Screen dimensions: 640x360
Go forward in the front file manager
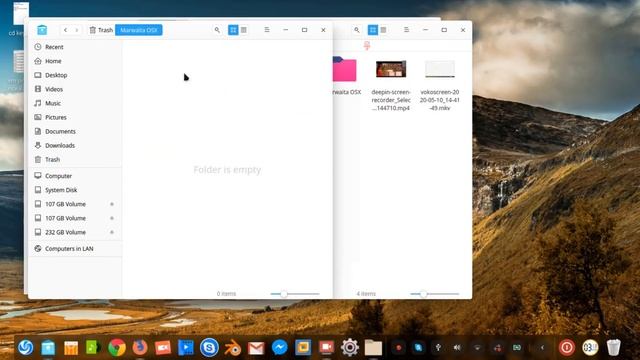pos(76,30)
